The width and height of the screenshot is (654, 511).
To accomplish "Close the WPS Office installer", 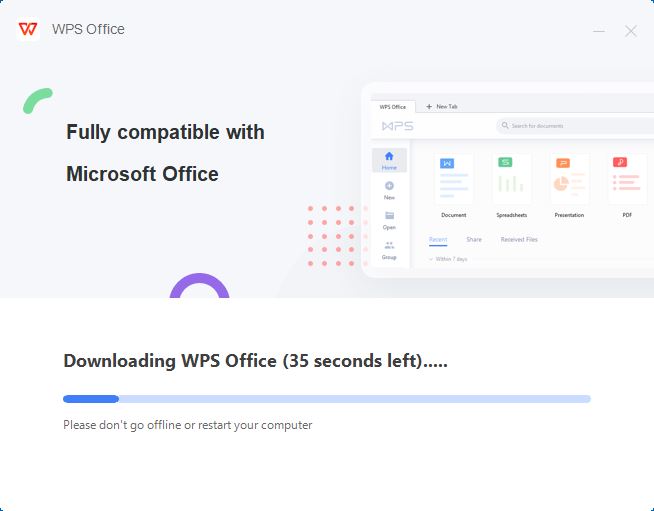I will (x=631, y=31).
